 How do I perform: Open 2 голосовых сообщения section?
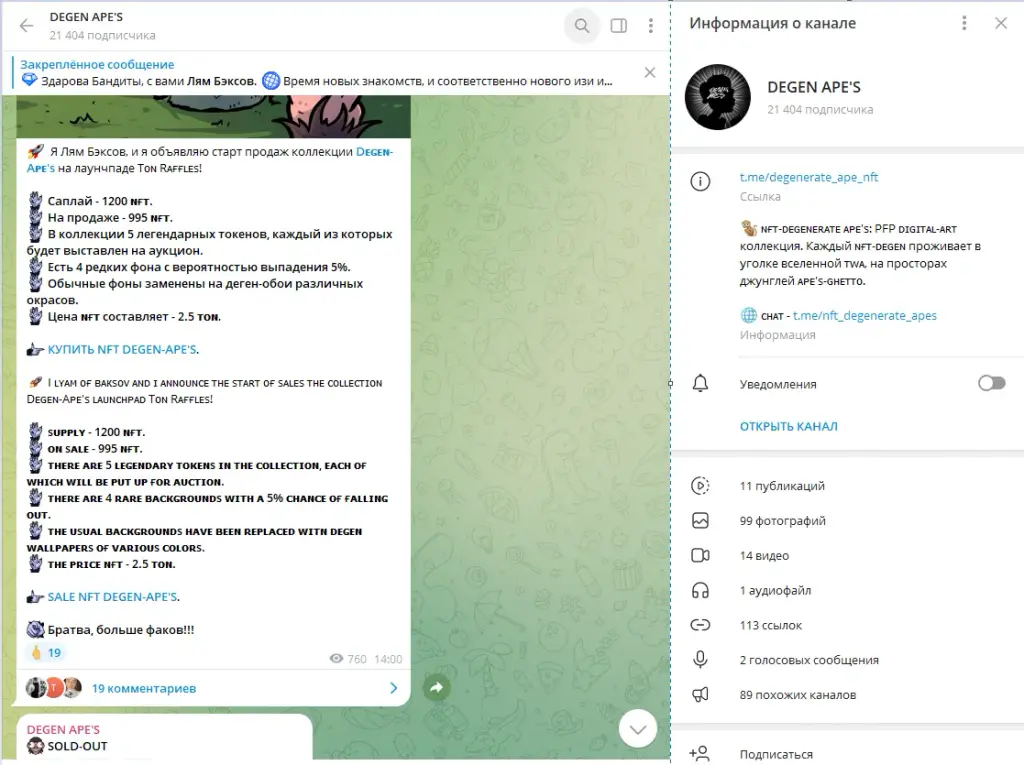(x=848, y=660)
